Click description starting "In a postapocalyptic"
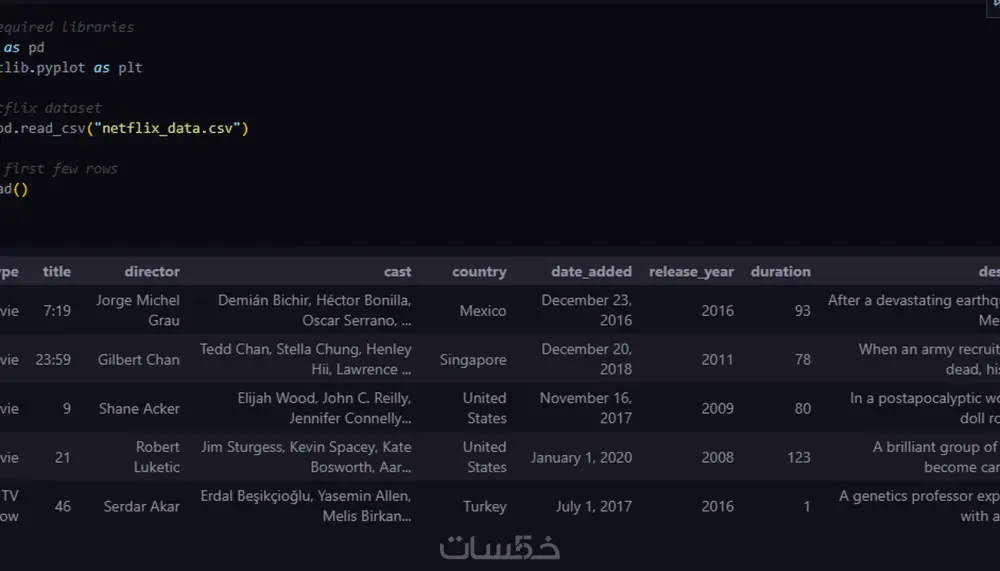The height and width of the screenshot is (571, 1000). point(925,408)
